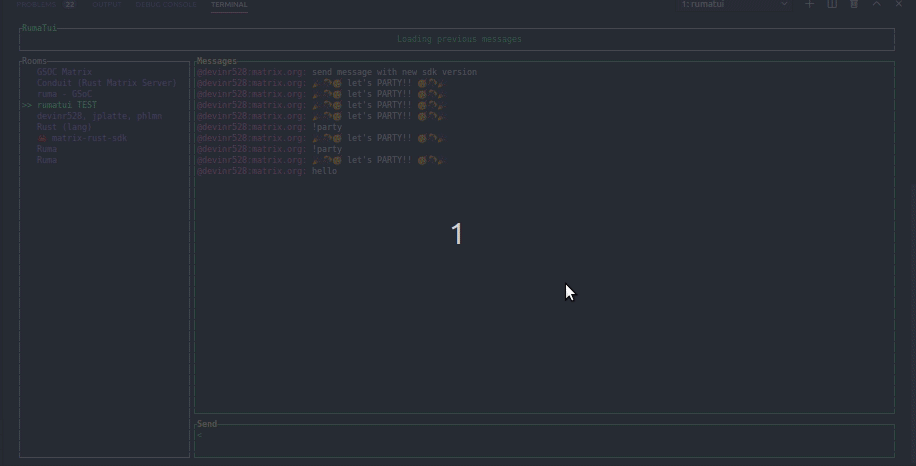This screenshot has width=916, height=466.
Task: Select the ruma - GSoC room
Action: [64, 94]
